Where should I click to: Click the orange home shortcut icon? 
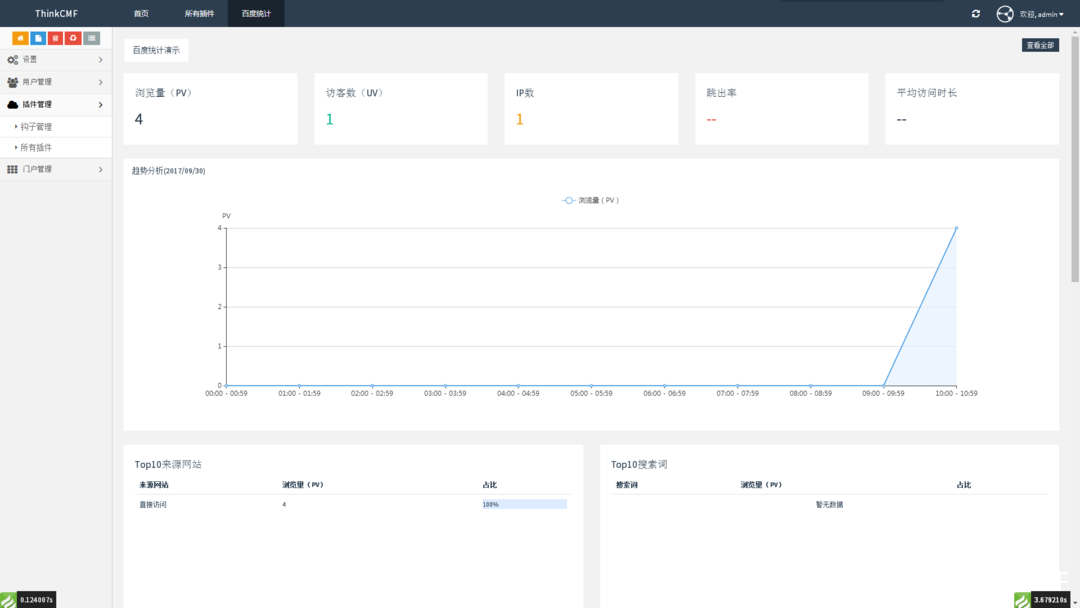tap(20, 38)
